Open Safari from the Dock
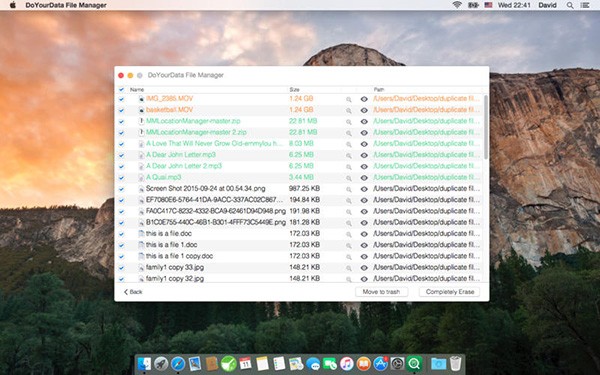 click(178, 364)
